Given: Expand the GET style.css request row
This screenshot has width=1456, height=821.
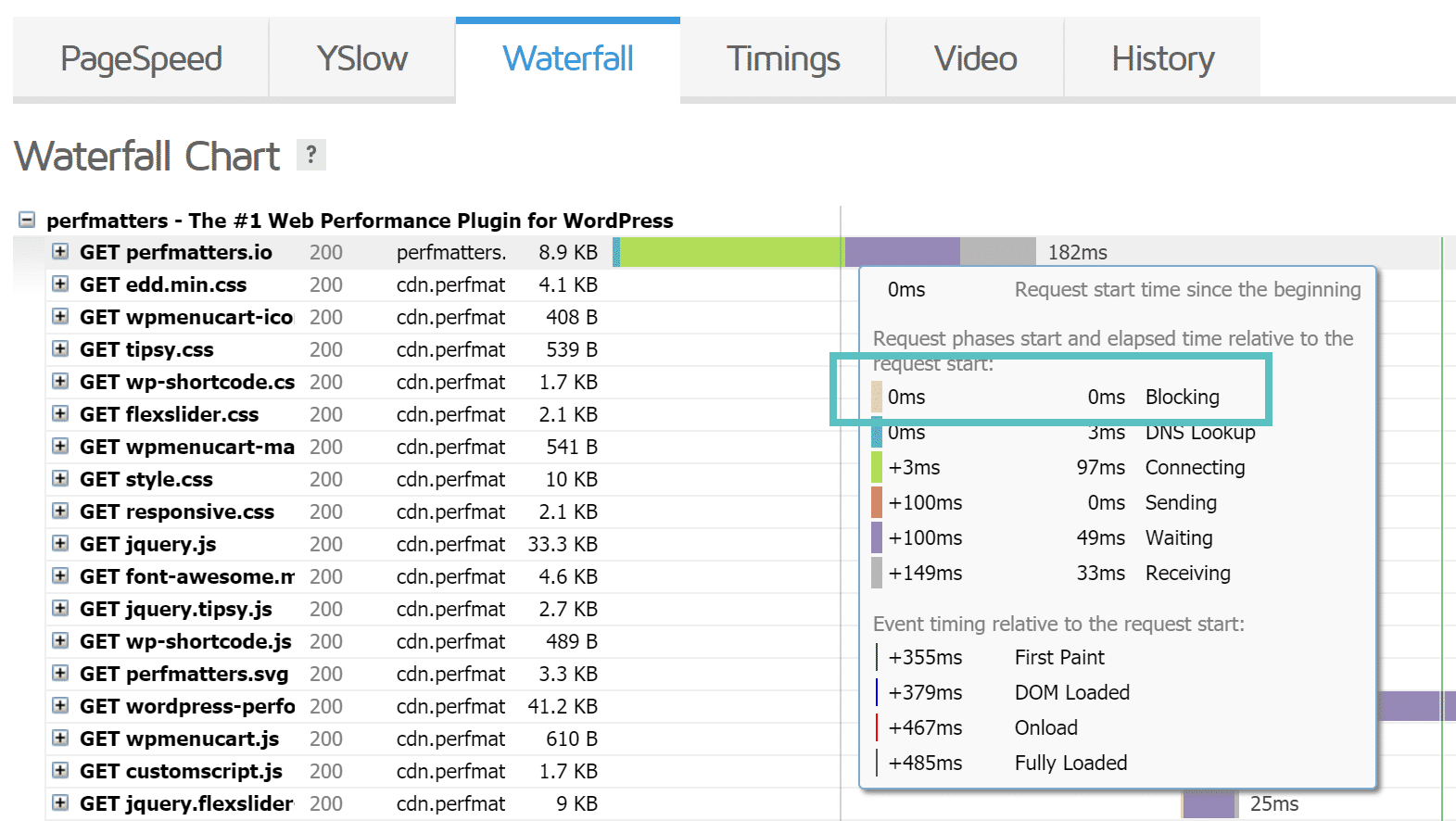Looking at the screenshot, I should tap(60, 478).
